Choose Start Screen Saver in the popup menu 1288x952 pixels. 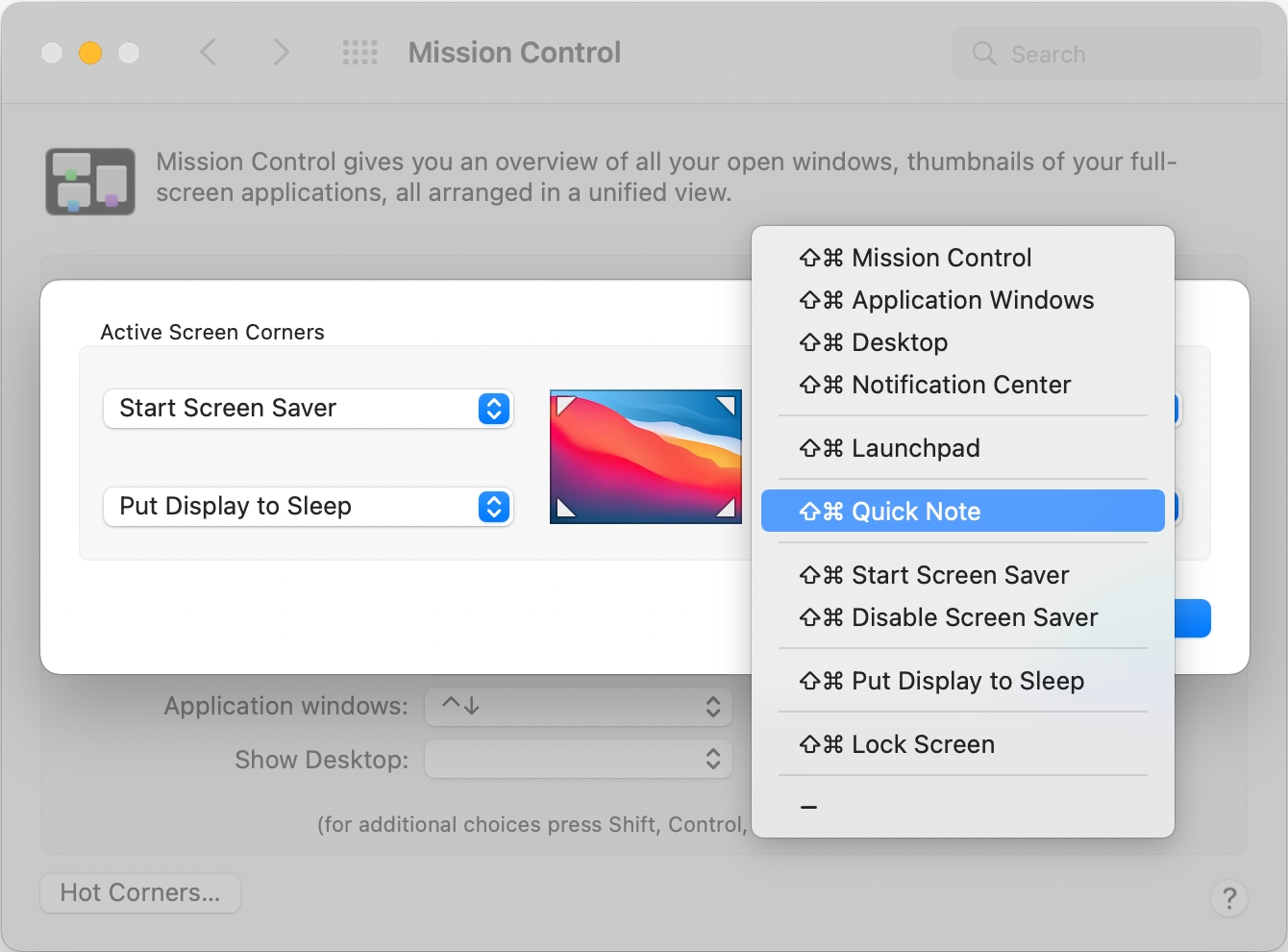click(x=963, y=575)
